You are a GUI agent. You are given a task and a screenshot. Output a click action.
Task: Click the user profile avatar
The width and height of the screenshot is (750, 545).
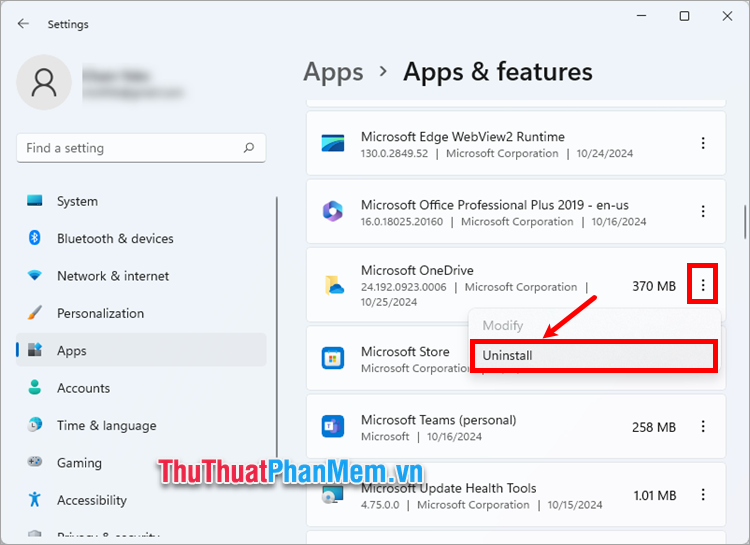pyautogui.click(x=44, y=82)
